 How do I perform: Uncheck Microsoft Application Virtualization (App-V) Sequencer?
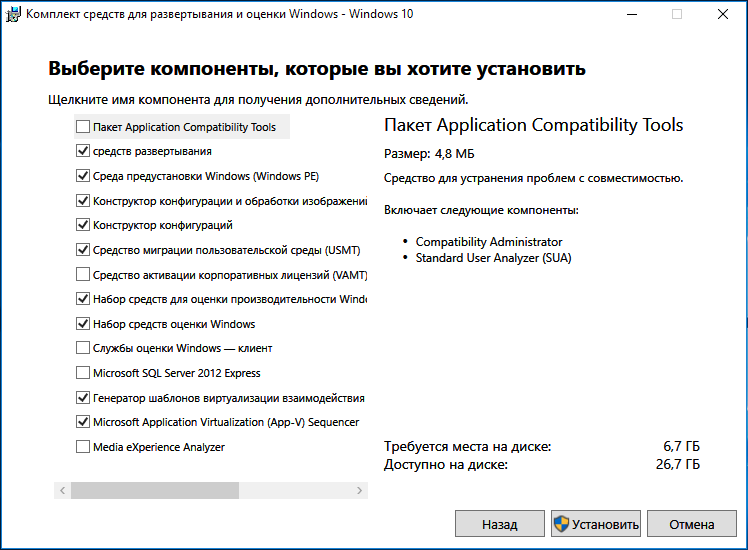click(83, 422)
